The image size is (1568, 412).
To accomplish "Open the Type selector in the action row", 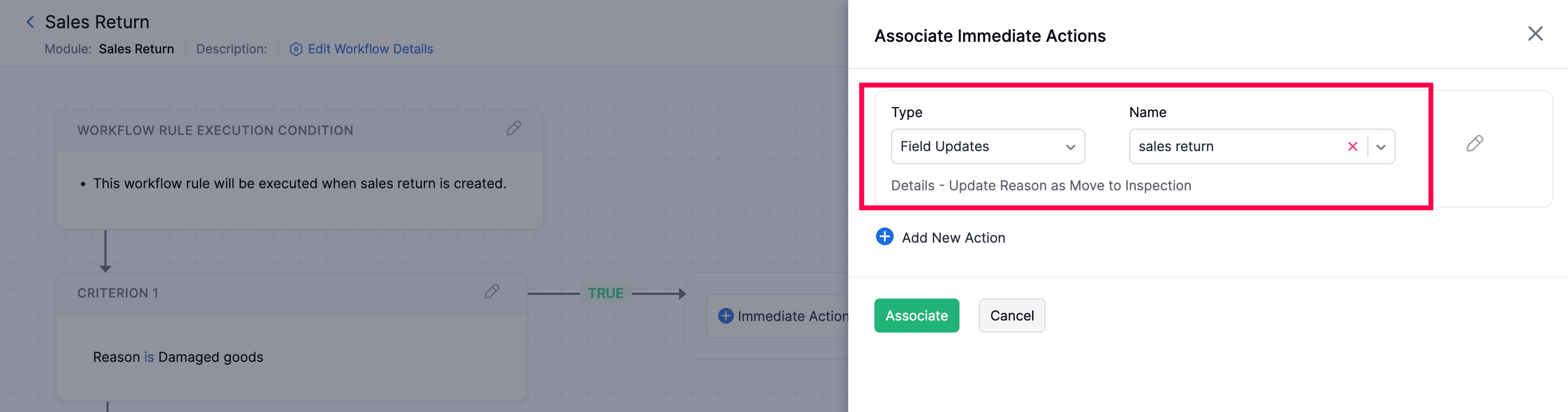I will tap(987, 146).
